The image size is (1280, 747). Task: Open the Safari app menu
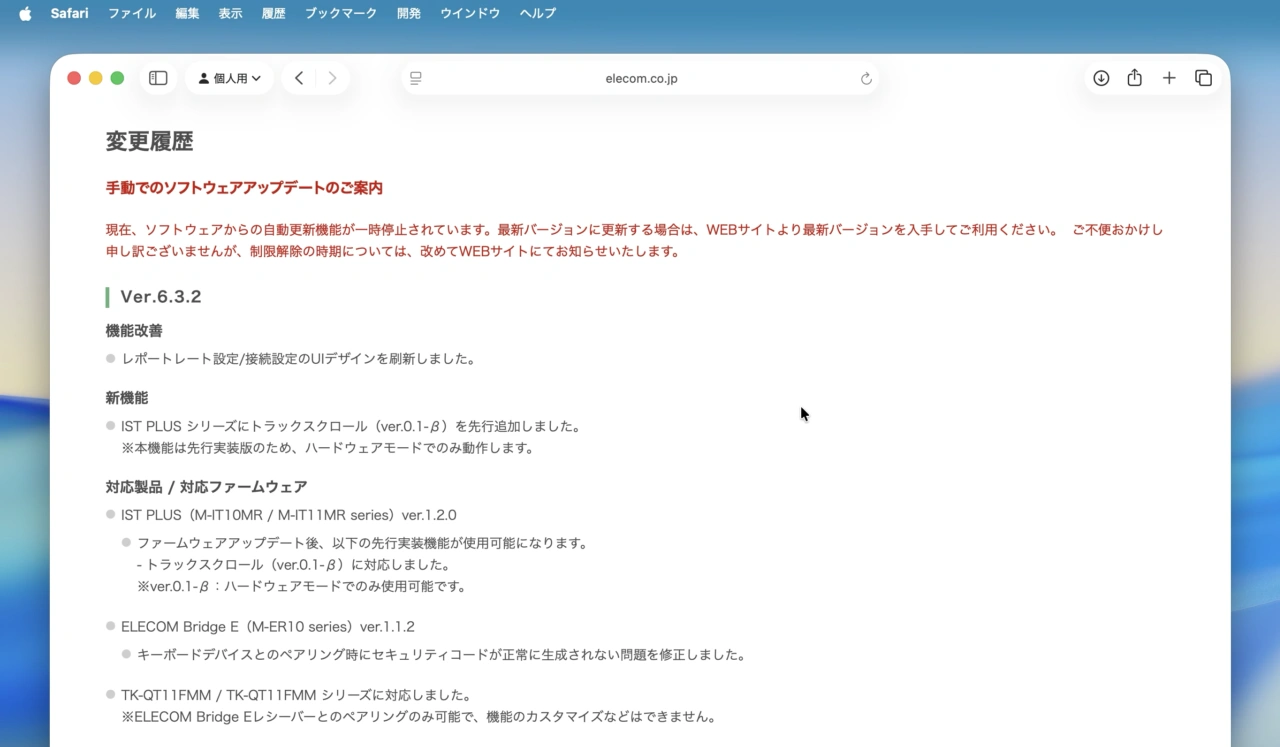pos(70,13)
